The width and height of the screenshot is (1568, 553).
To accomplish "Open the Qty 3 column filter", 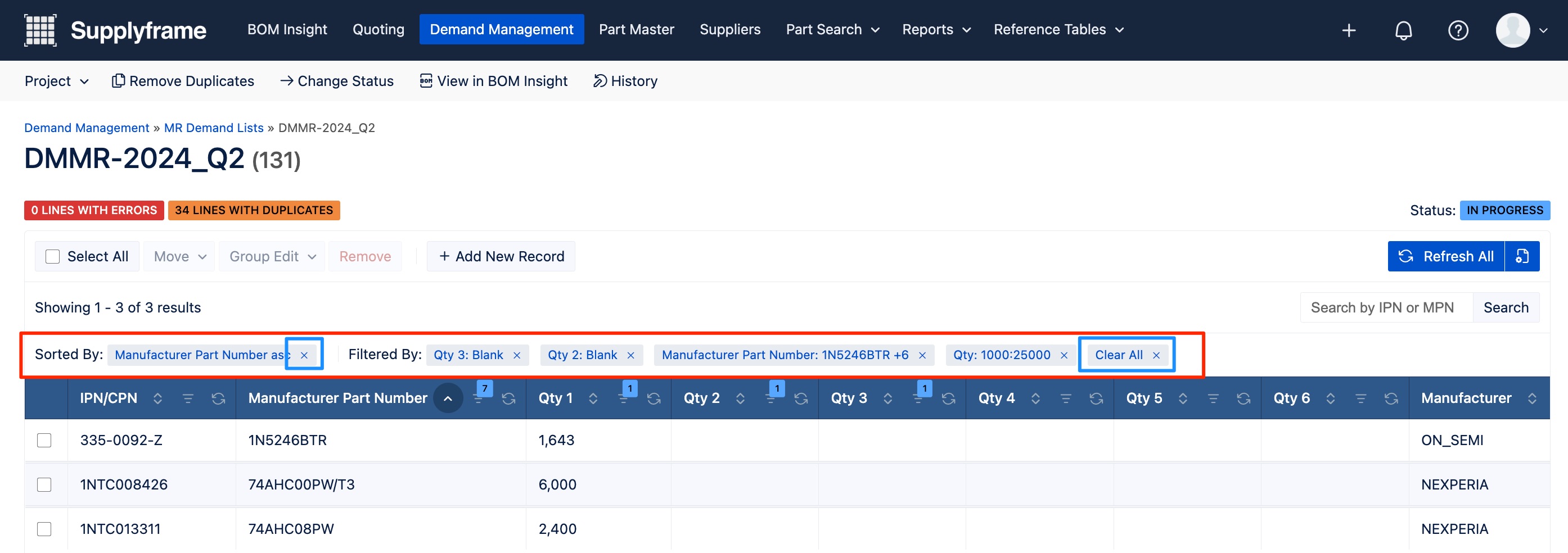I will 918,398.
